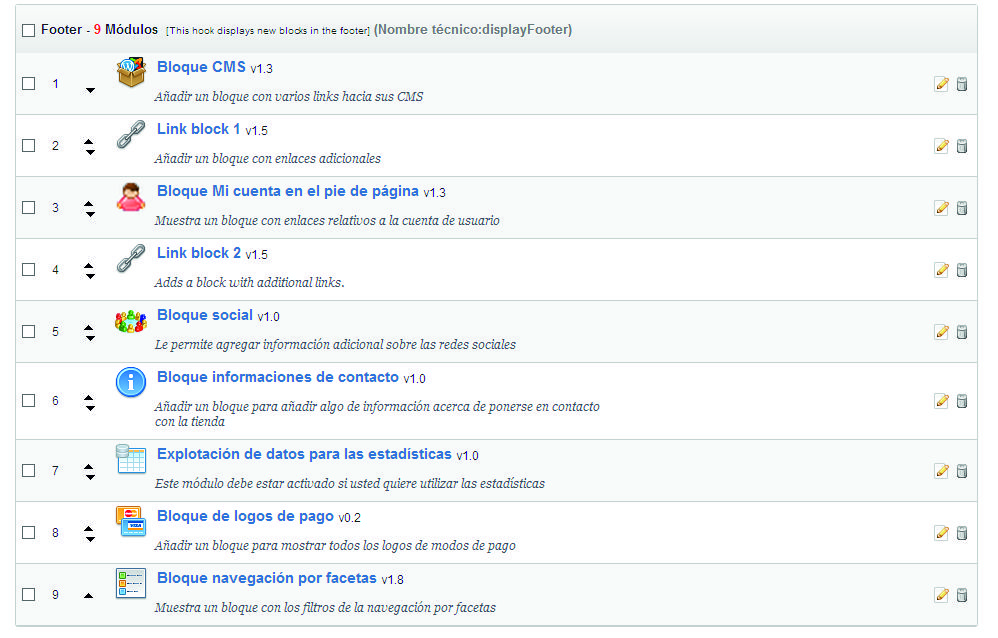Click 'Añadir un bloque con enlaces adicionales' description
Screen dimensions: 998x638
point(268,159)
